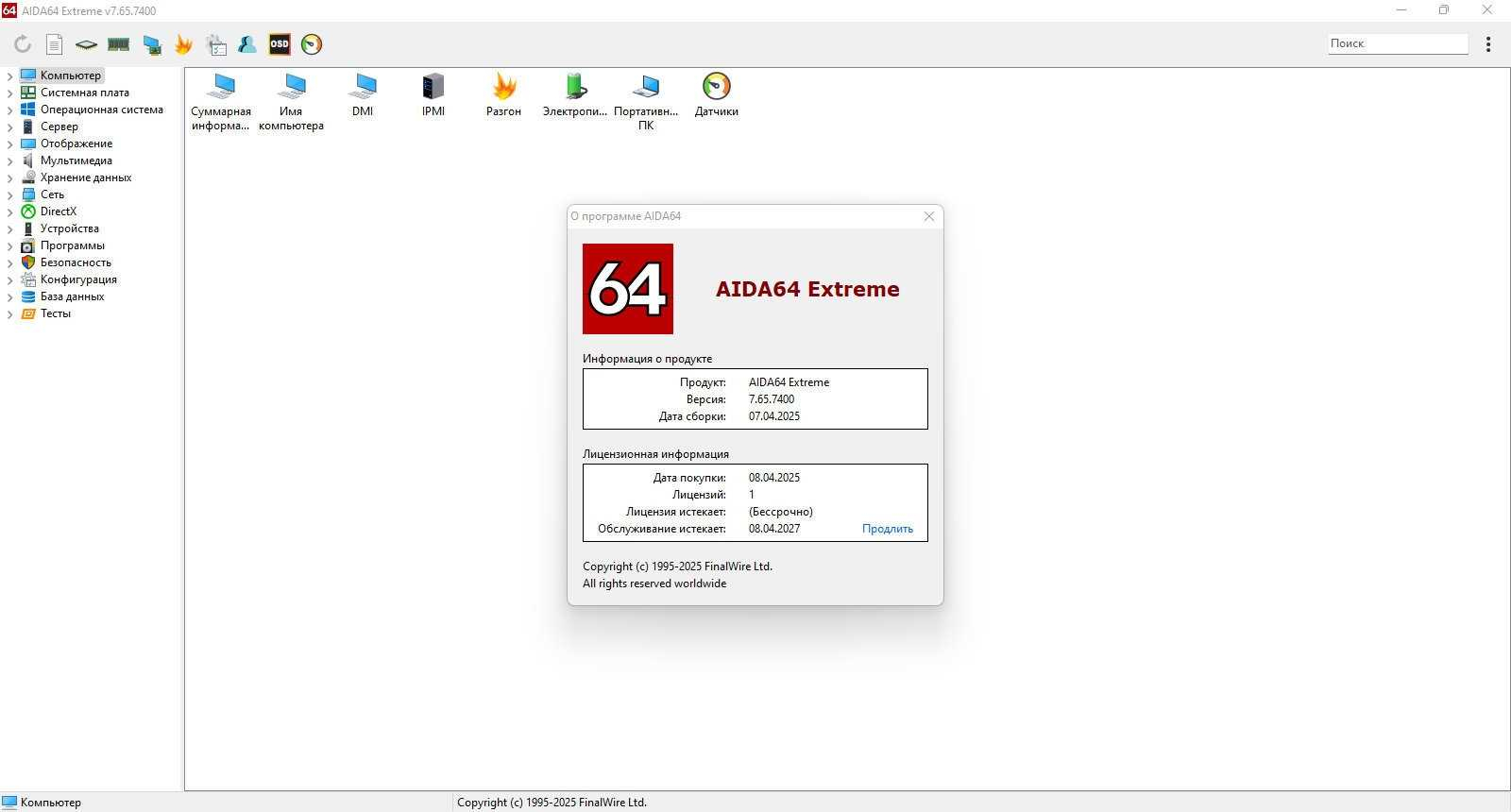Screen dimensions: 1511x812
Task: Close the О программе AIDA64 dialog
Action: [x=929, y=216]
